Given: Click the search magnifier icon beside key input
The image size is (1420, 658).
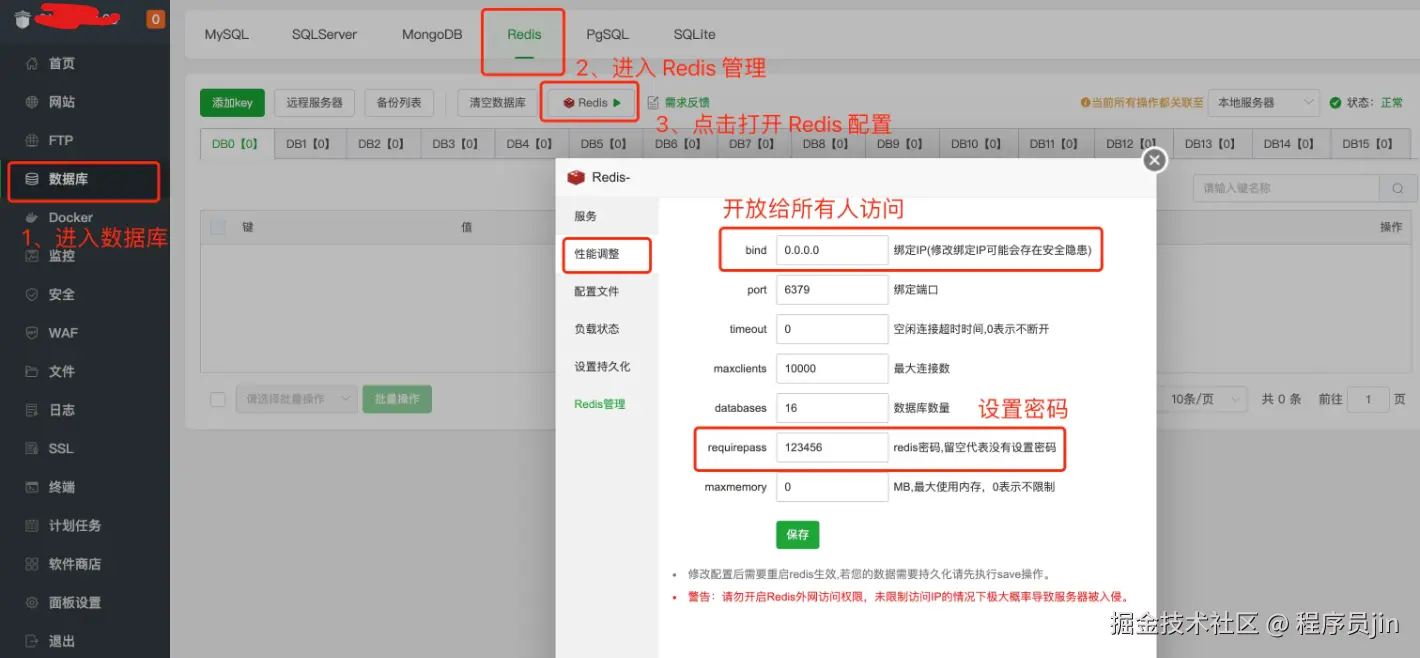Looking at the screenshot, I should pos(1397,188).
